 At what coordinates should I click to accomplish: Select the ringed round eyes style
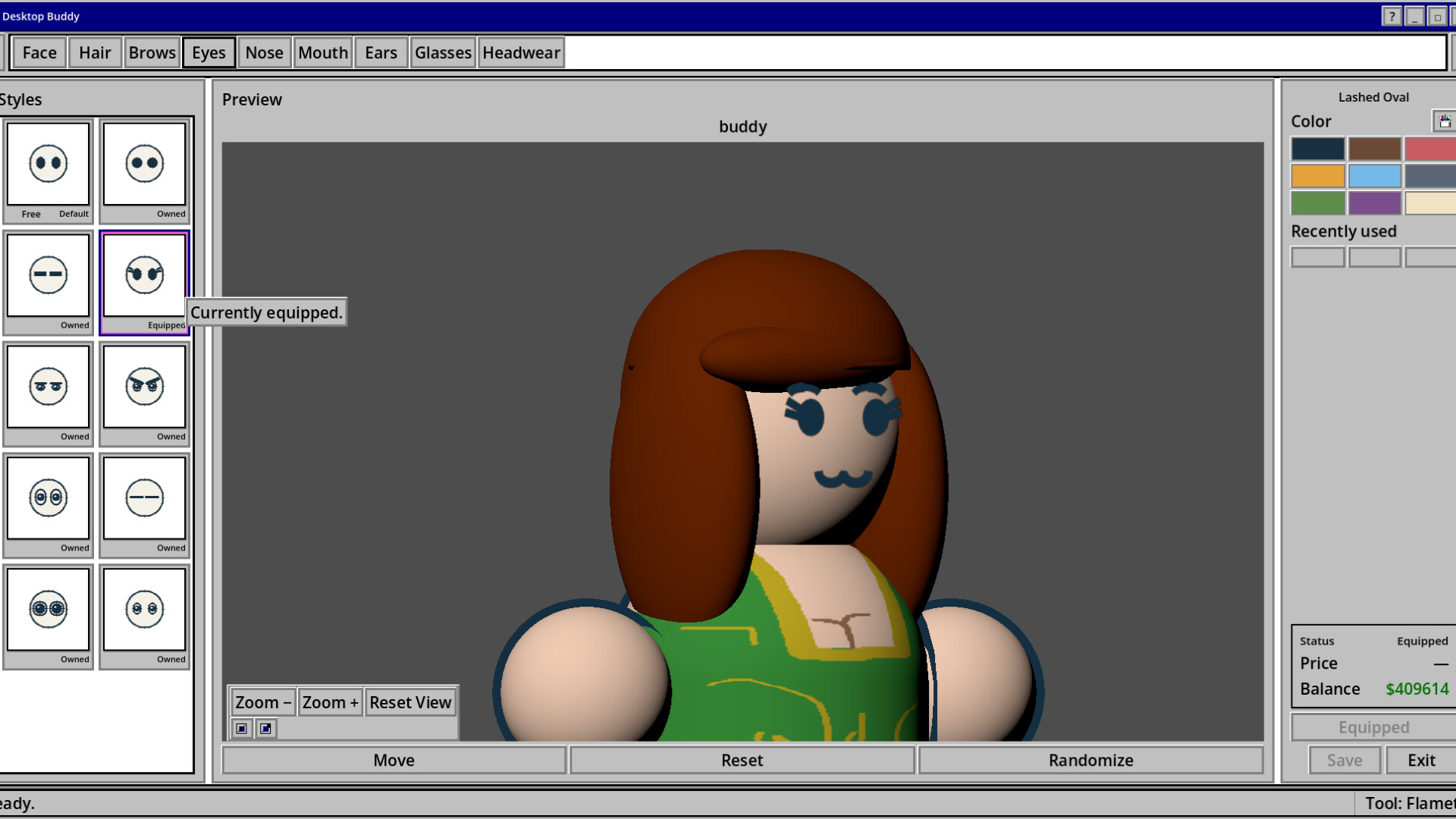pos(49,505)
